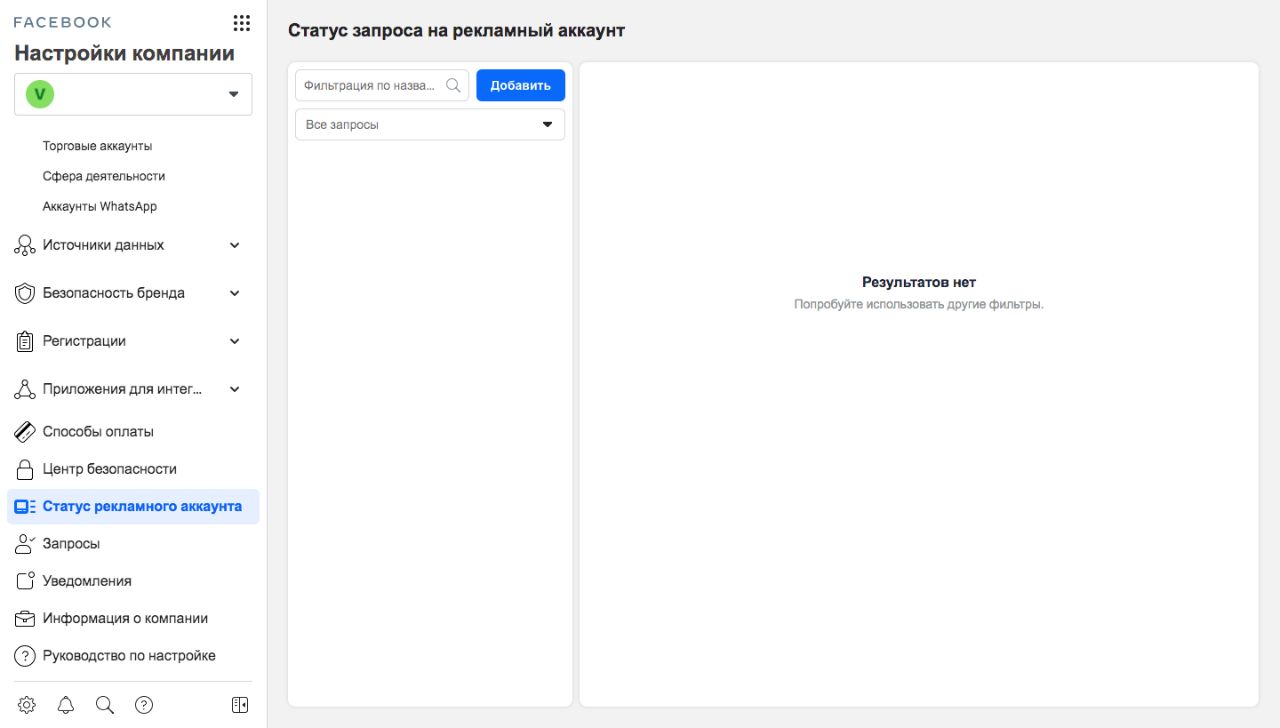Click the Добавить button
The height and width of the screenshot is (728, 1280).
(520, 85)
